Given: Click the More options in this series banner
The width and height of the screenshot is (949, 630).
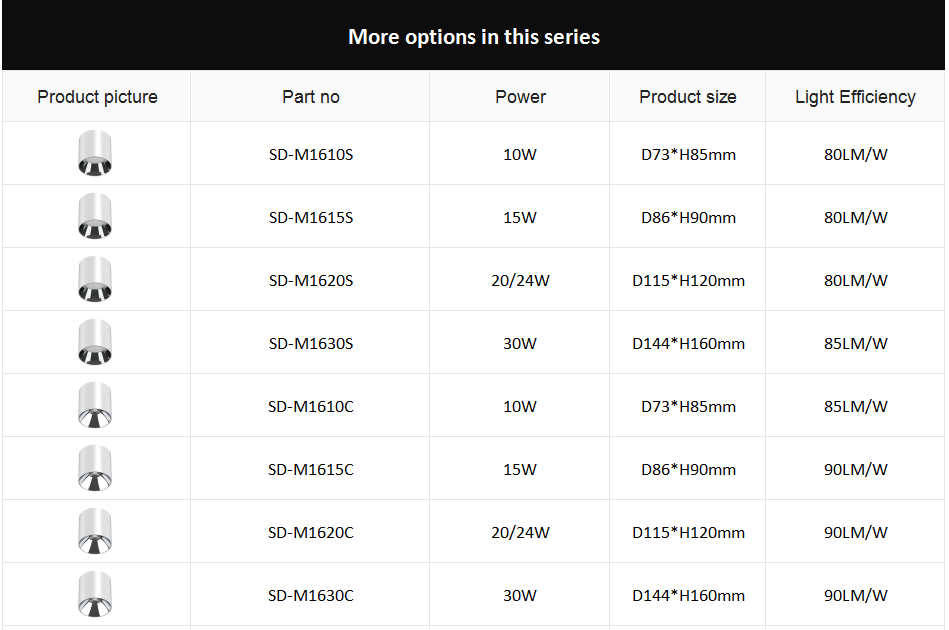Looking at the screenshot, I should 474,35.
